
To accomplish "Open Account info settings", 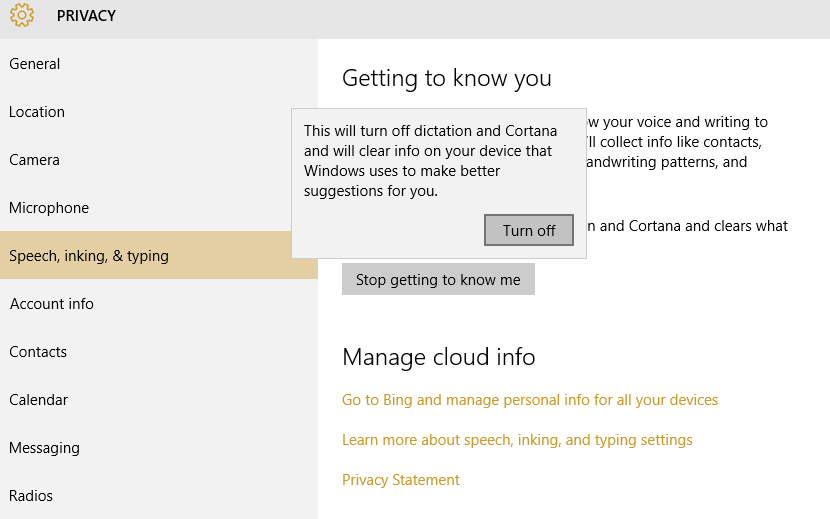I will pyautogui.click(x=159, y=303).
